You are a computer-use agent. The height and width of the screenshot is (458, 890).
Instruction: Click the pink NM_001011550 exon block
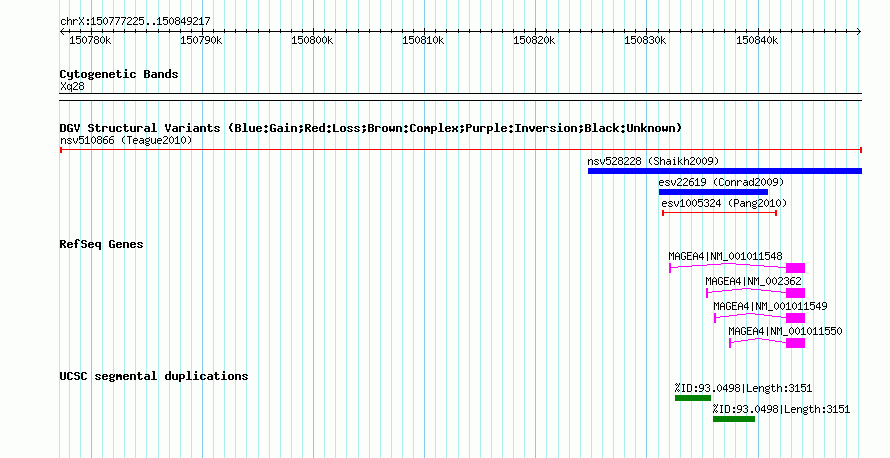[795, 343]
